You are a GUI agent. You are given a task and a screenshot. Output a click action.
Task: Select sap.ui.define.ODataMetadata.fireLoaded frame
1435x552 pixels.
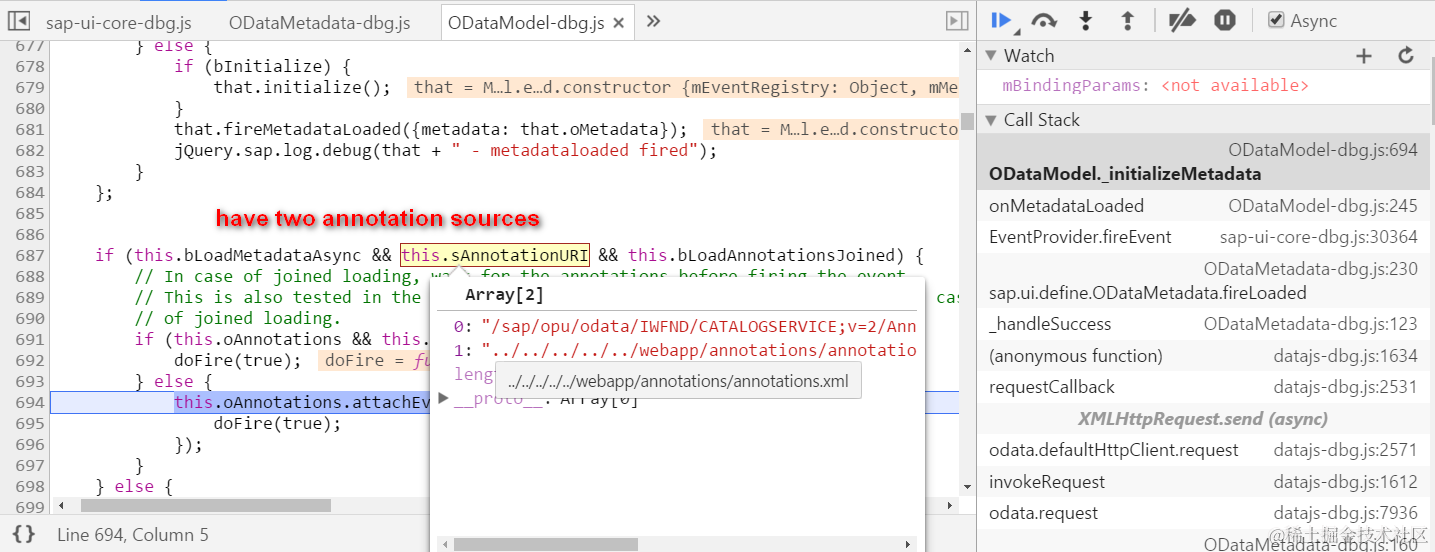point(1205,281)
